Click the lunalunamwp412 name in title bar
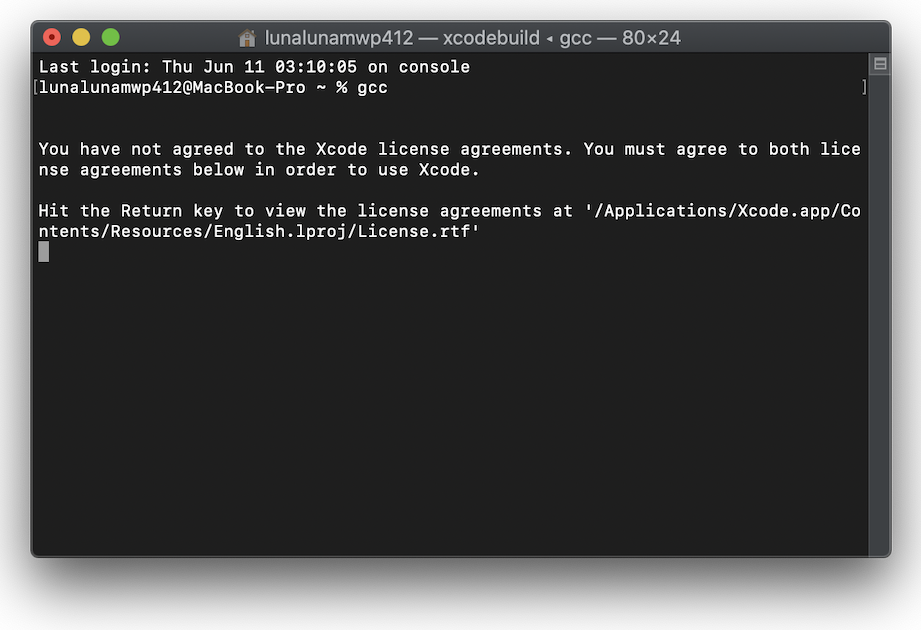Viewport: 921px width, 630px height. tap(339, 38)
